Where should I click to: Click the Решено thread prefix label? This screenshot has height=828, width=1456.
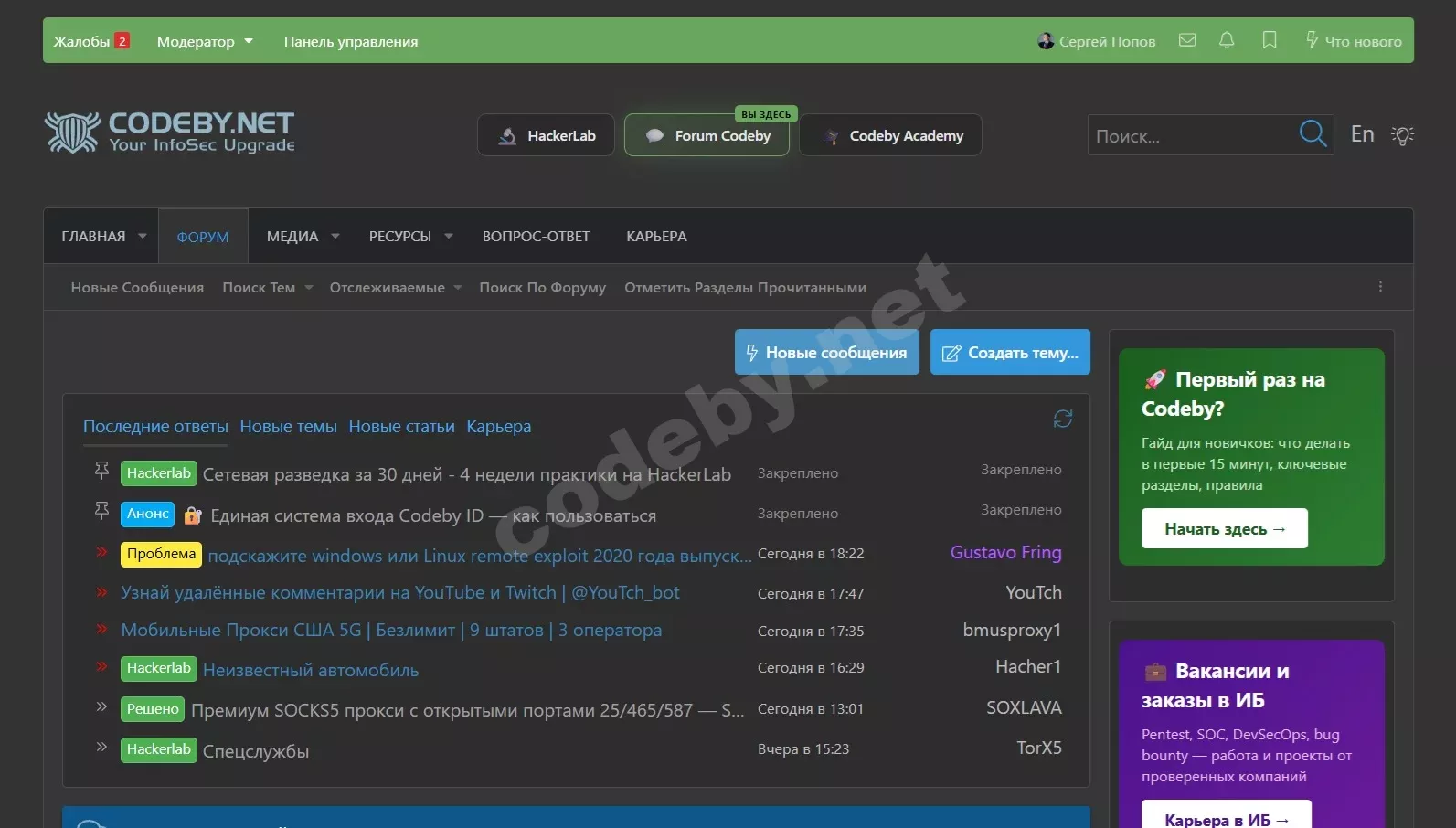coord(153,709)
